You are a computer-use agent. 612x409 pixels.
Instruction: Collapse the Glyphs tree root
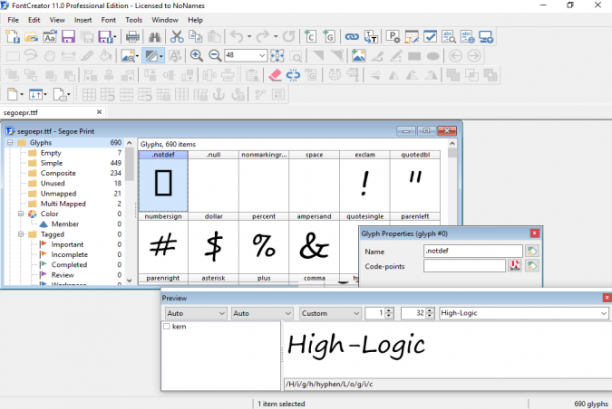click(10, 142)
